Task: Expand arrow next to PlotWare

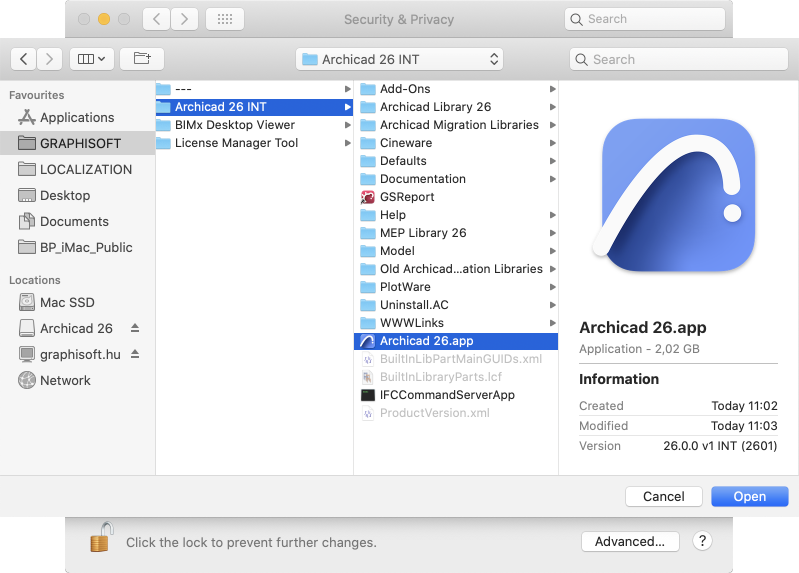Action: 552,287
